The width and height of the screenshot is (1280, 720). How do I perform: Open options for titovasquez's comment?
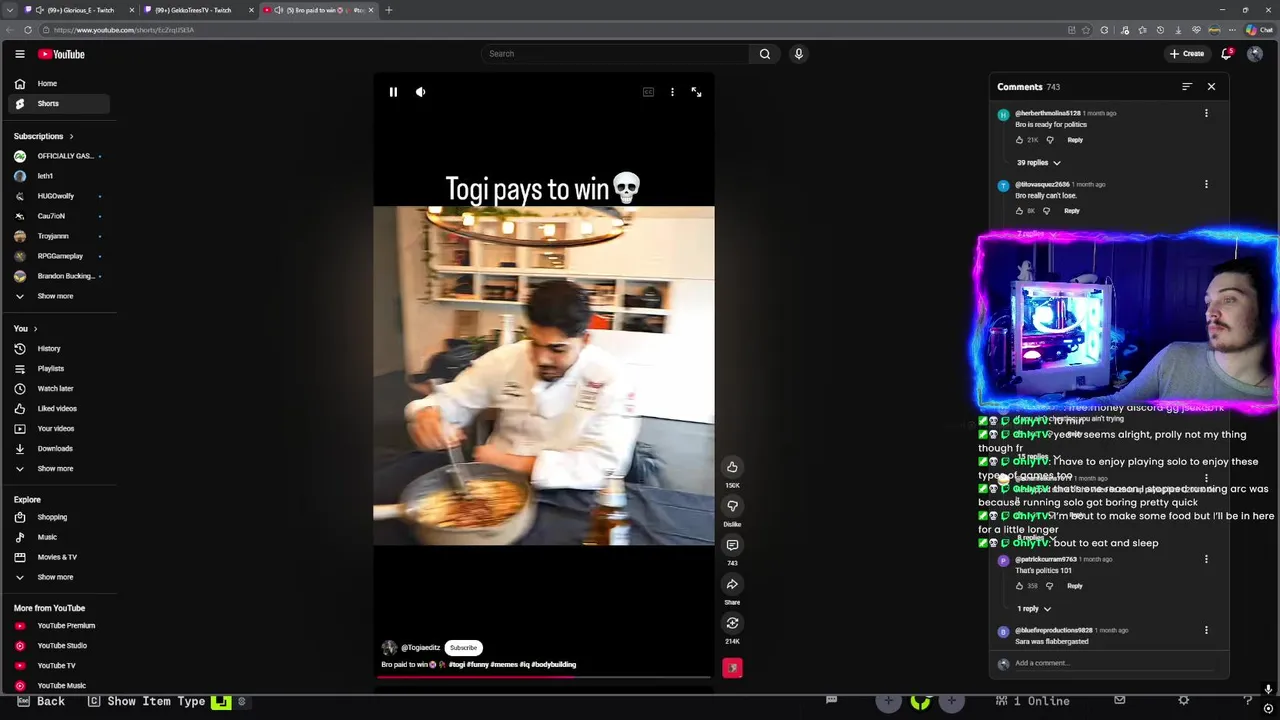tap(1206, 184)
